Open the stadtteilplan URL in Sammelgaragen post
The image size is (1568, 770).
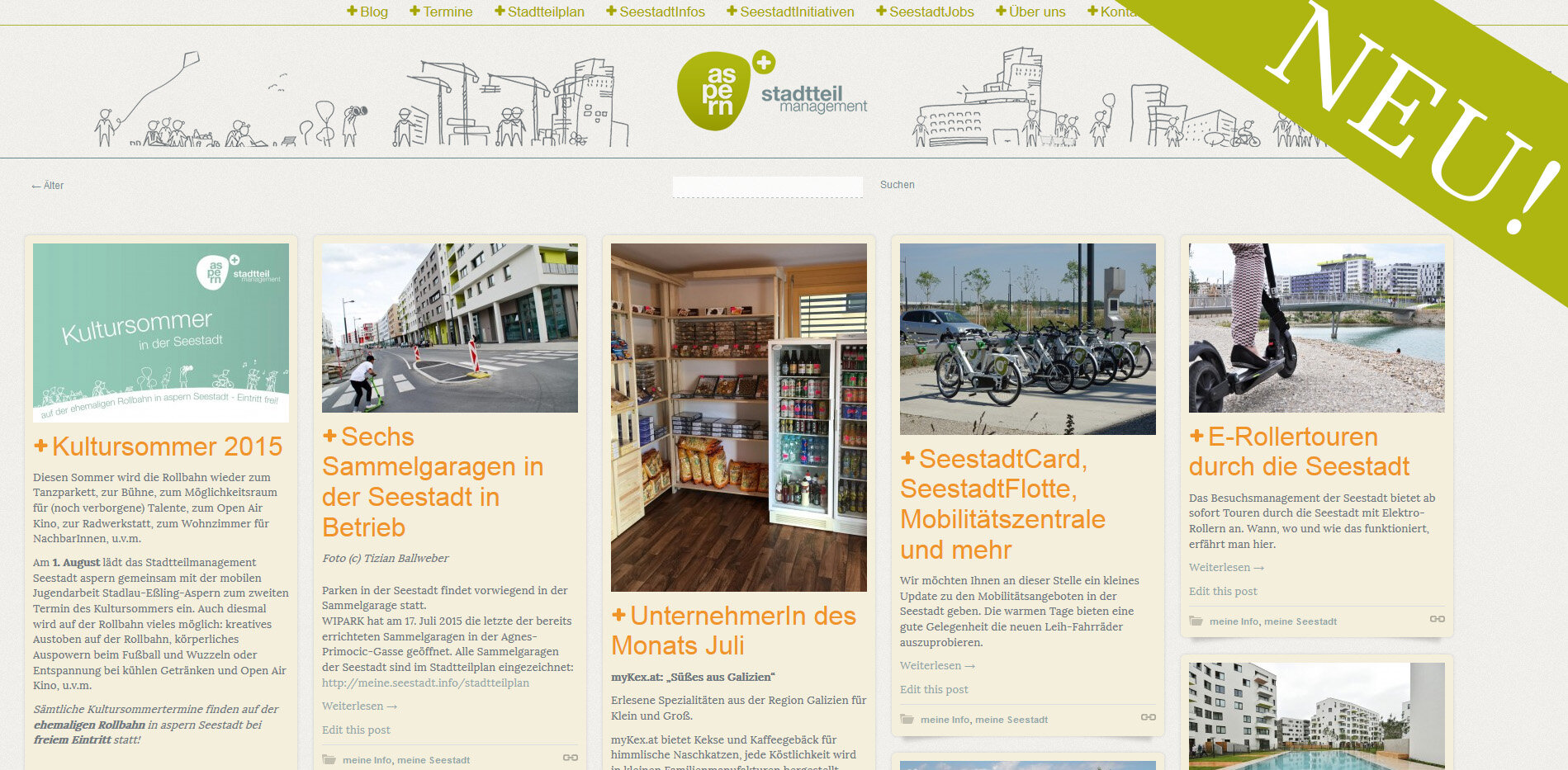coord(425,683)
